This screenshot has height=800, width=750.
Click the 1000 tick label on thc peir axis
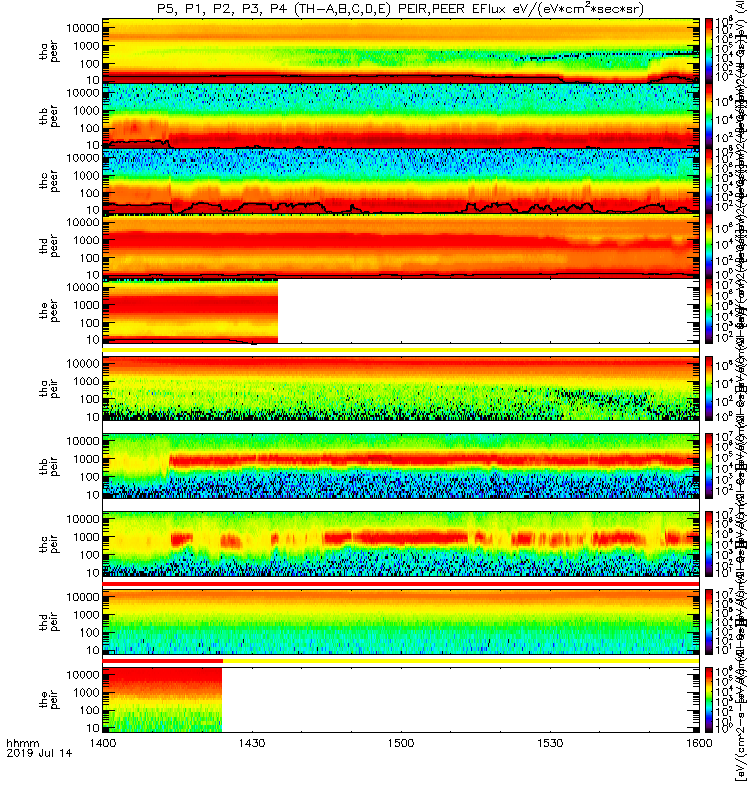86,537
